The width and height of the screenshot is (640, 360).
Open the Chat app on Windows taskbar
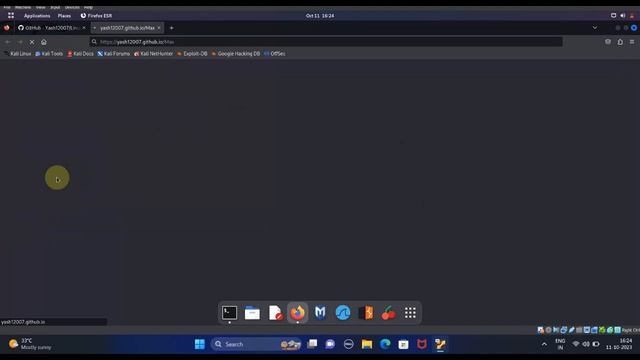(330, 344)
